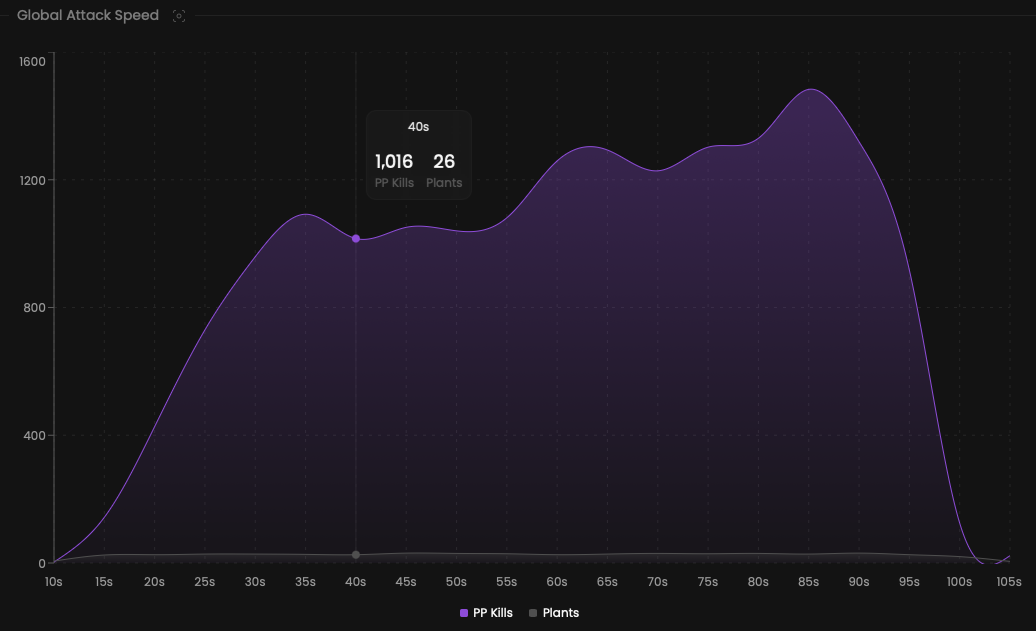The height and width of the screenshot is (631, 1036).
Task: Click the PP Kills value in the tooltip
Action: (x=394, y=161)
